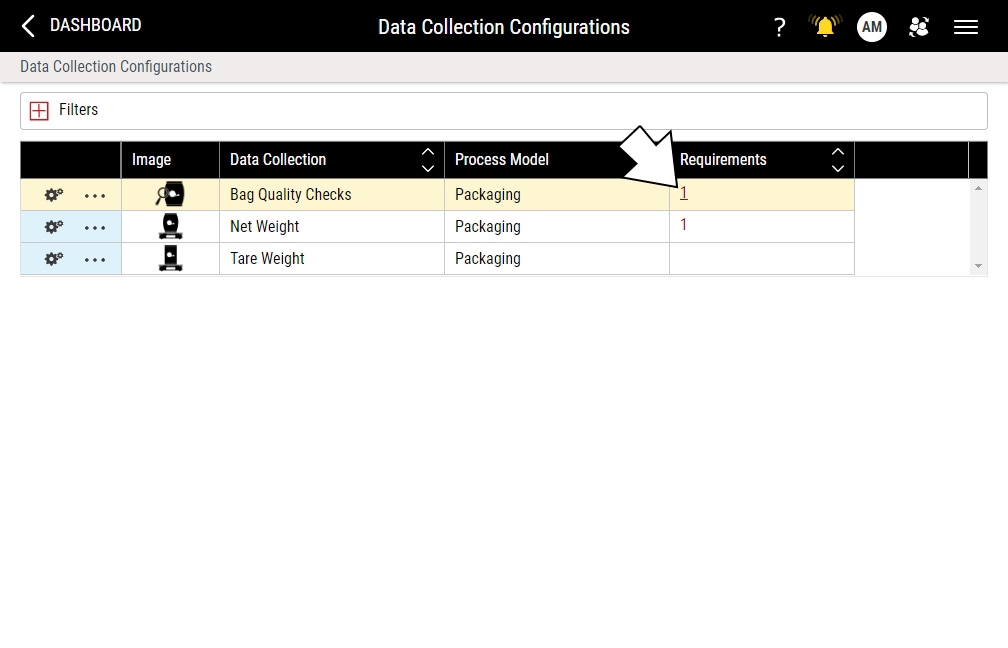Sort by Requirements column

[838, 160]
